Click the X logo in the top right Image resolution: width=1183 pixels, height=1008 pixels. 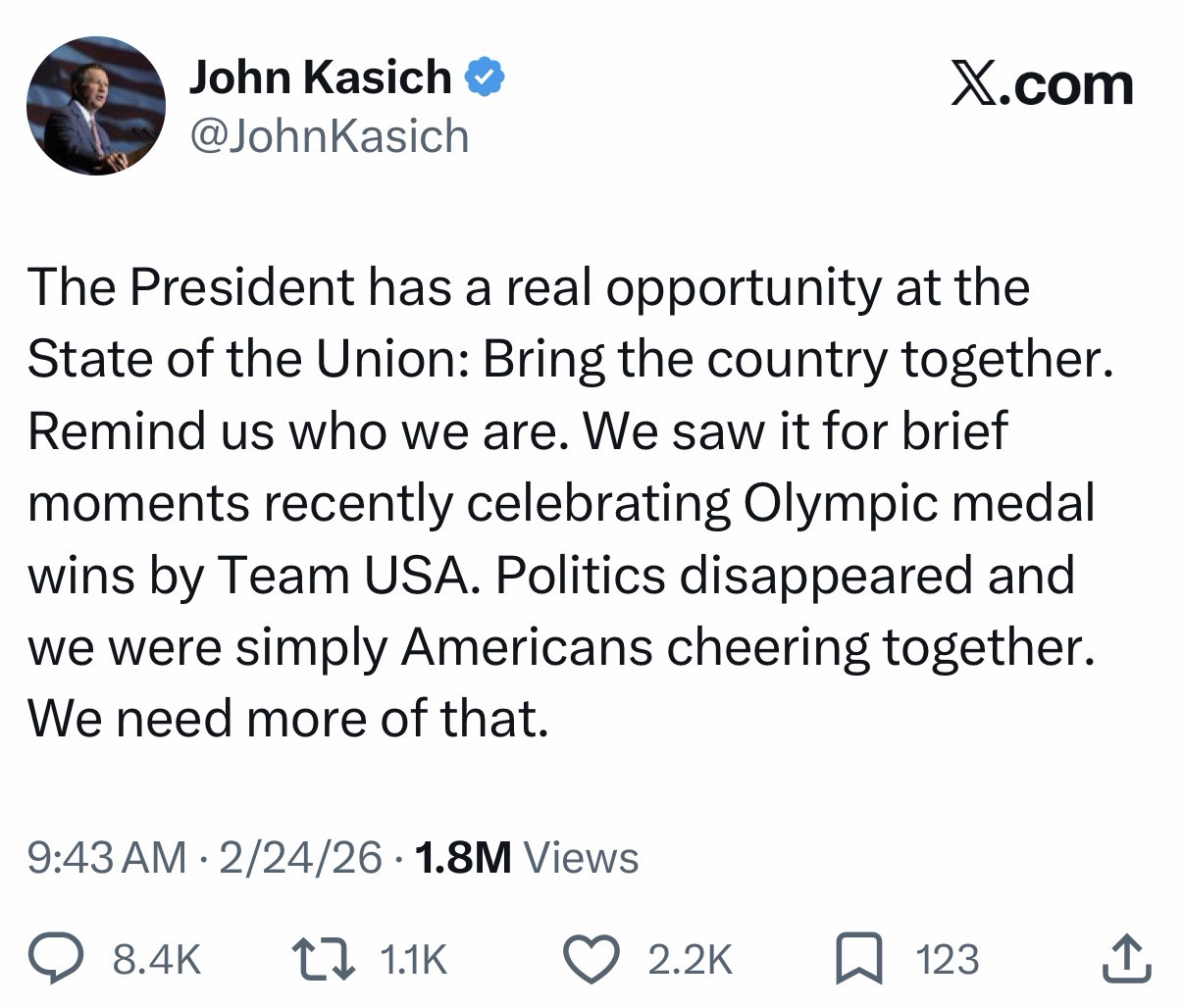pyautogui.click(x=974, y=84)
